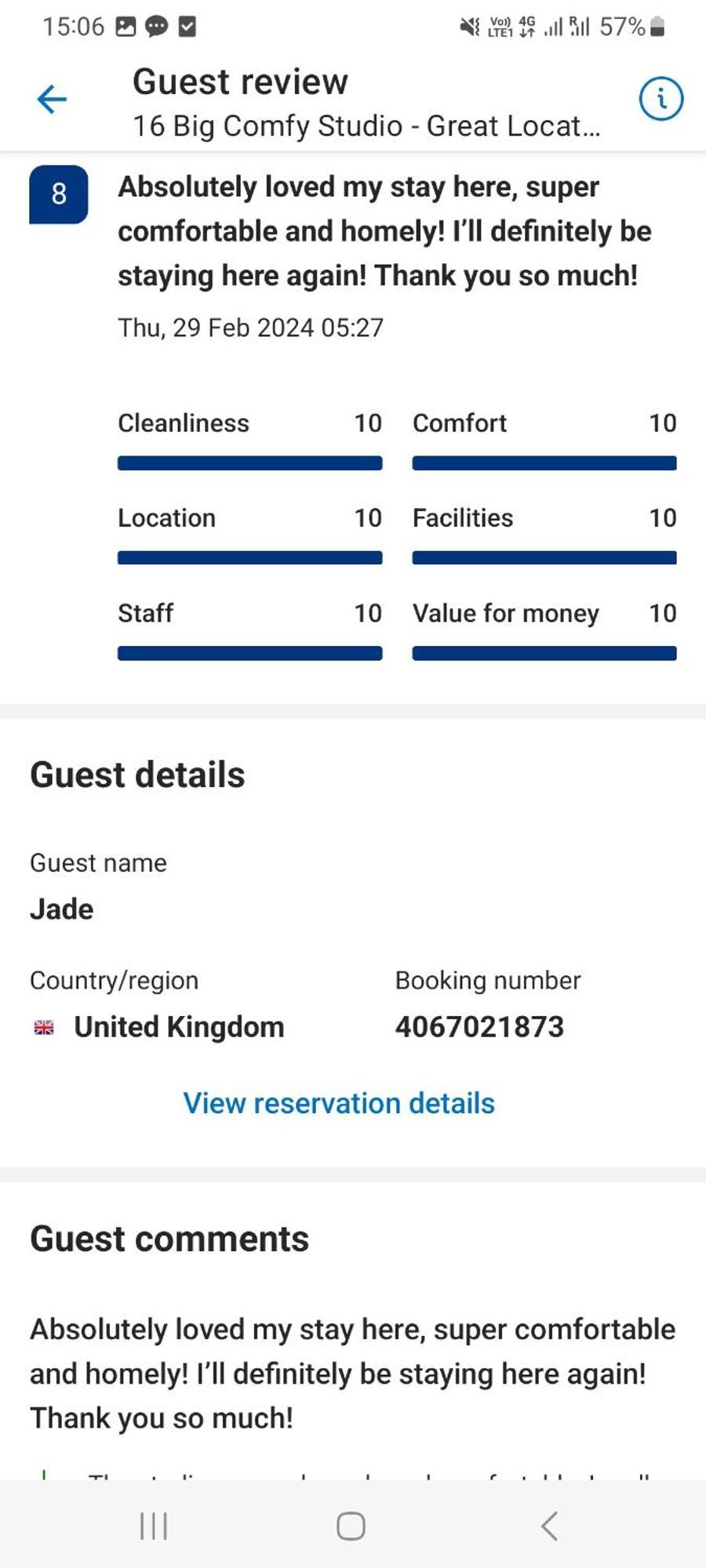Tap the battery indicator in status bar
The width and height of the screenshot is (706, 1568).
[x=658, y=27]
